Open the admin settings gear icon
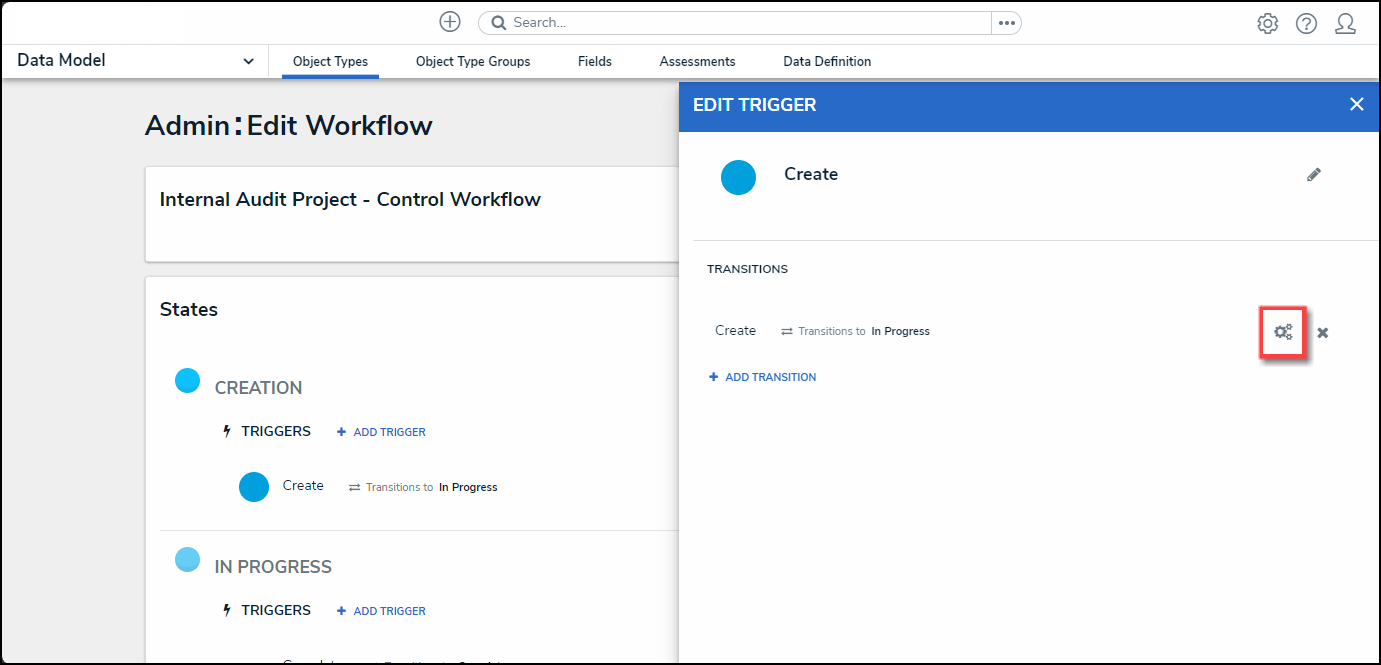The height and width of the screenshot is (665, 1381). tap(1267, 24)
